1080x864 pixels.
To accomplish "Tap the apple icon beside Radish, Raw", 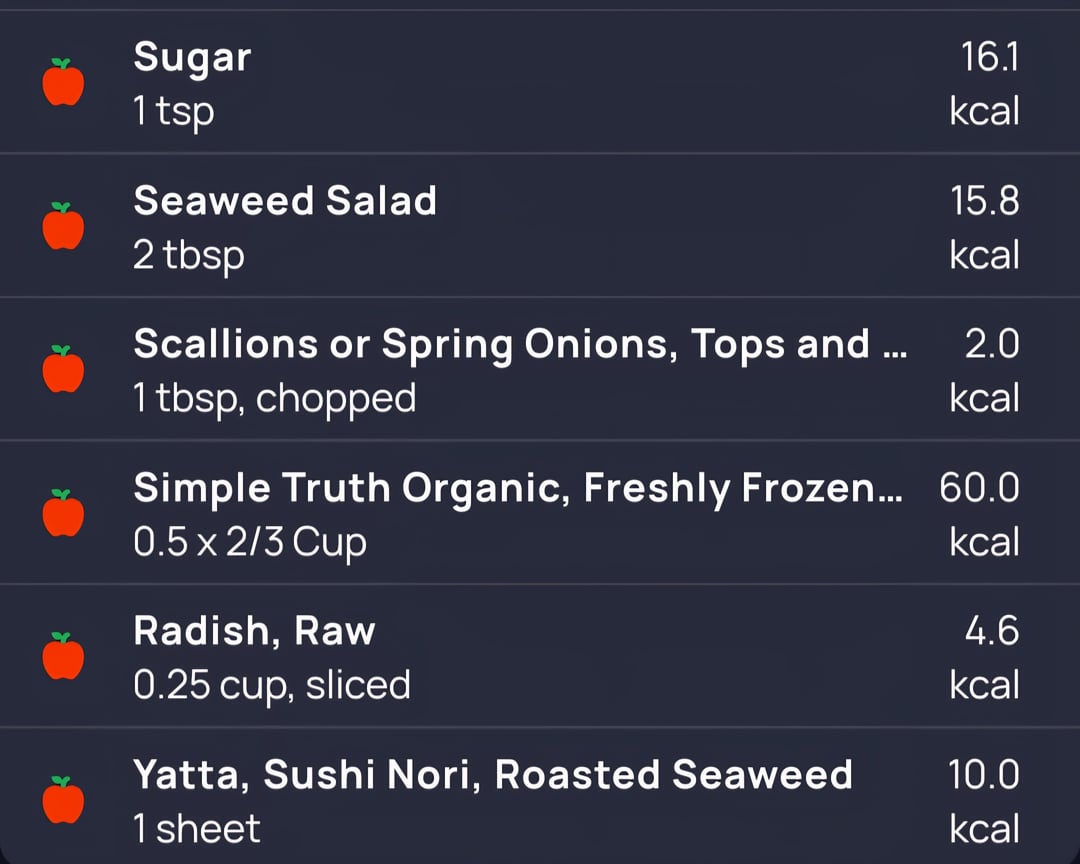I will (x=63, y=657).
